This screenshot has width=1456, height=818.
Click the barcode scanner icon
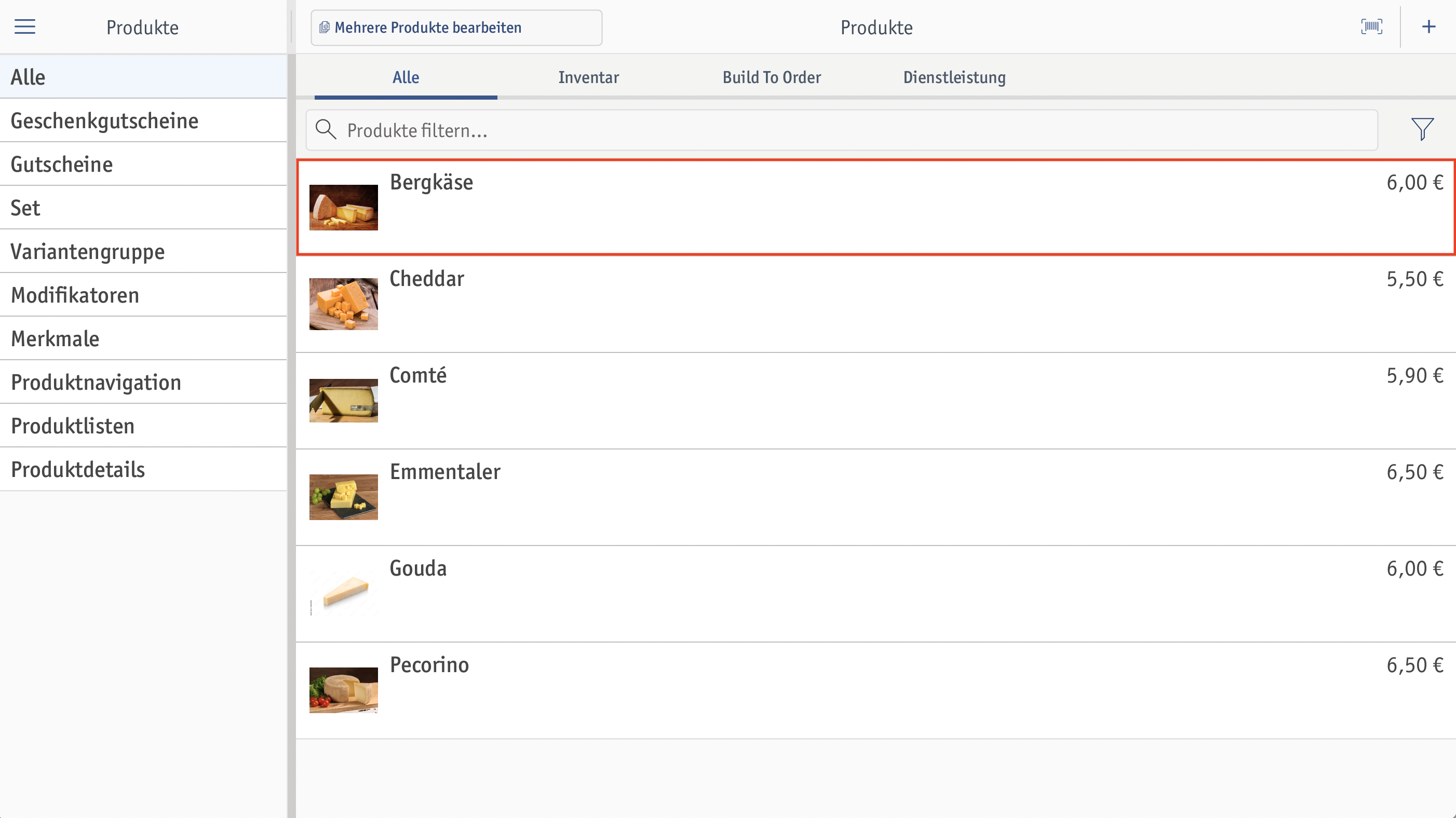1372,26
